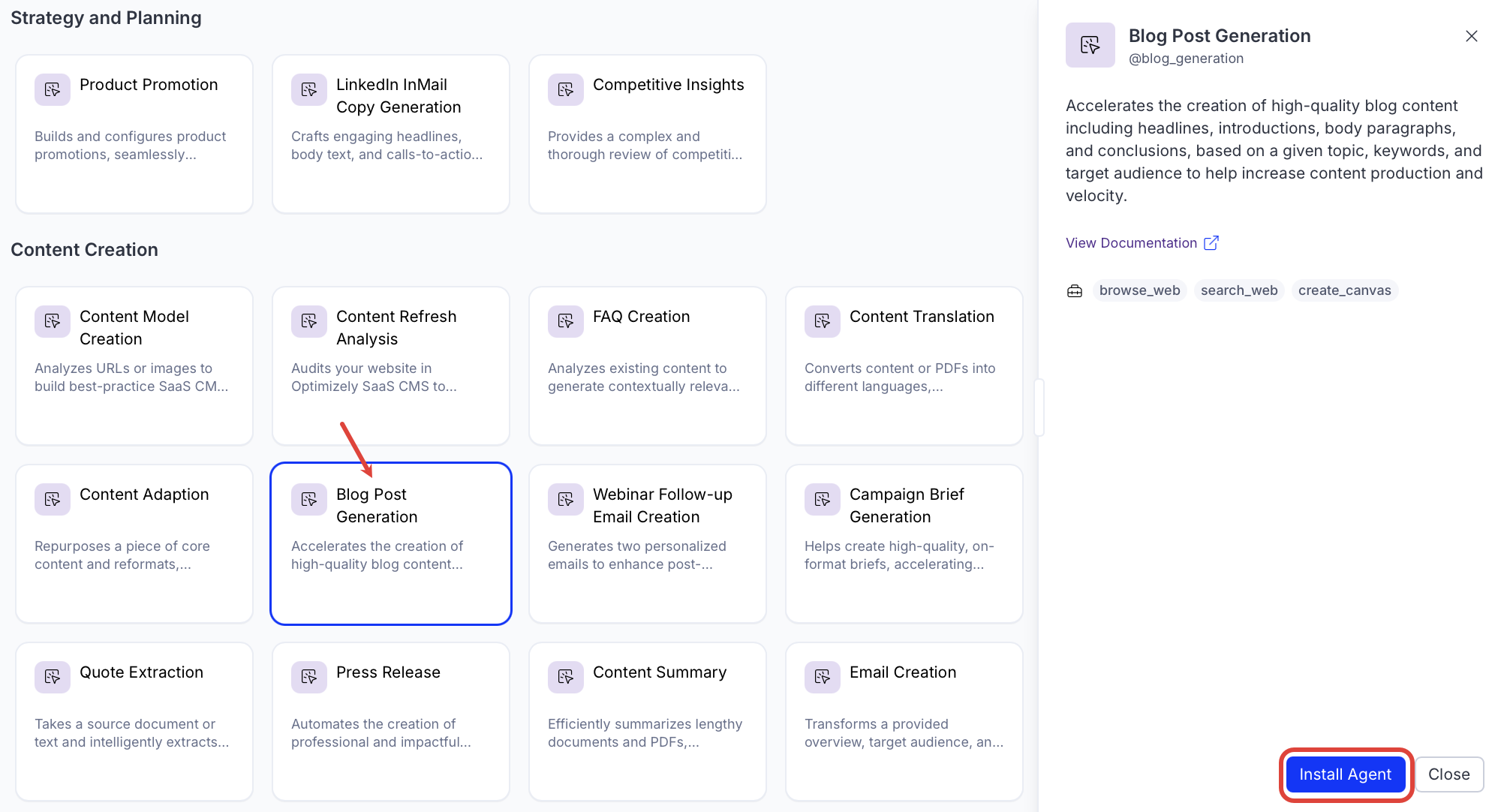Click the Product Promotion agent icon

coord(53,90)
